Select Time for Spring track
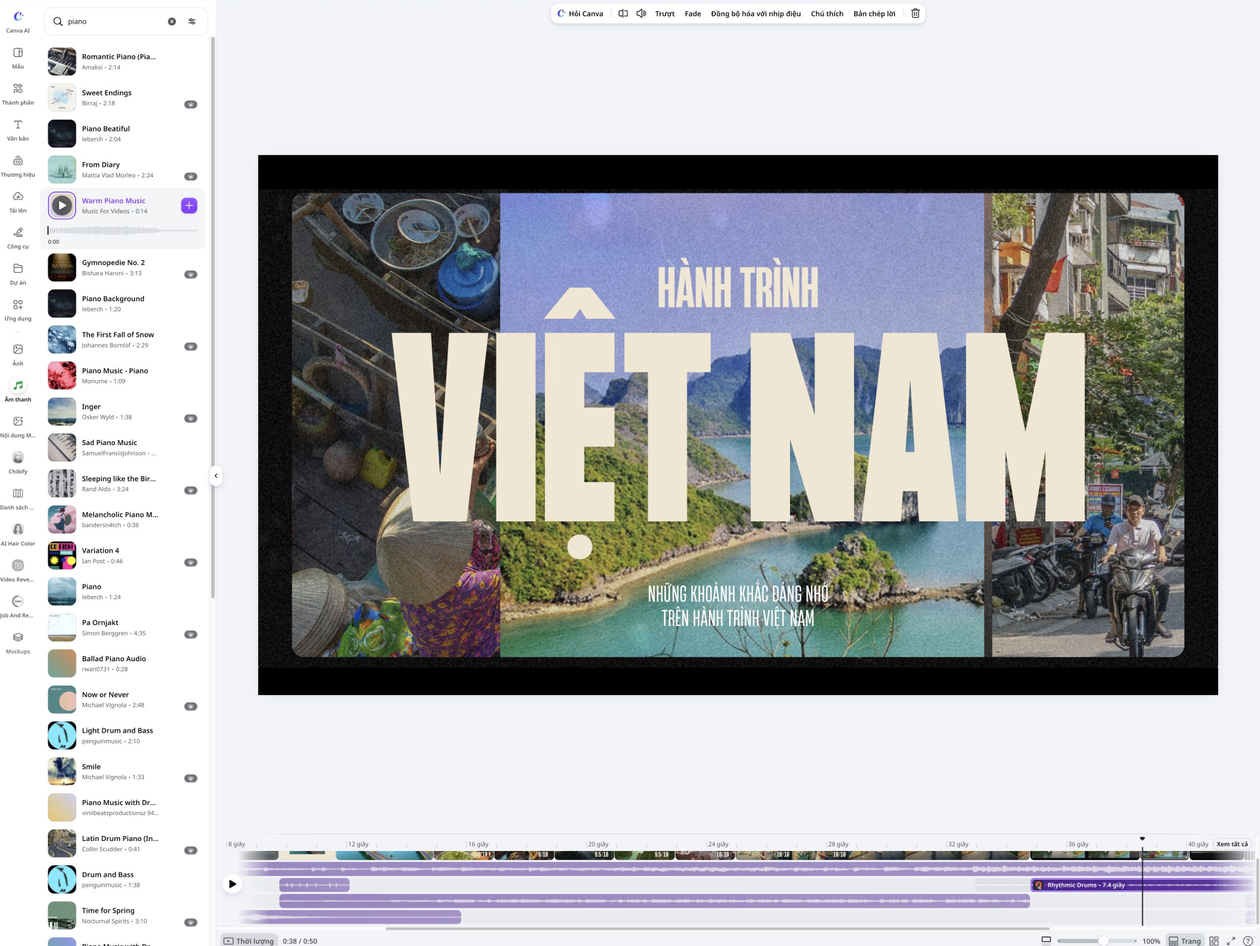The image size is (1260, 946). point(122,915)
